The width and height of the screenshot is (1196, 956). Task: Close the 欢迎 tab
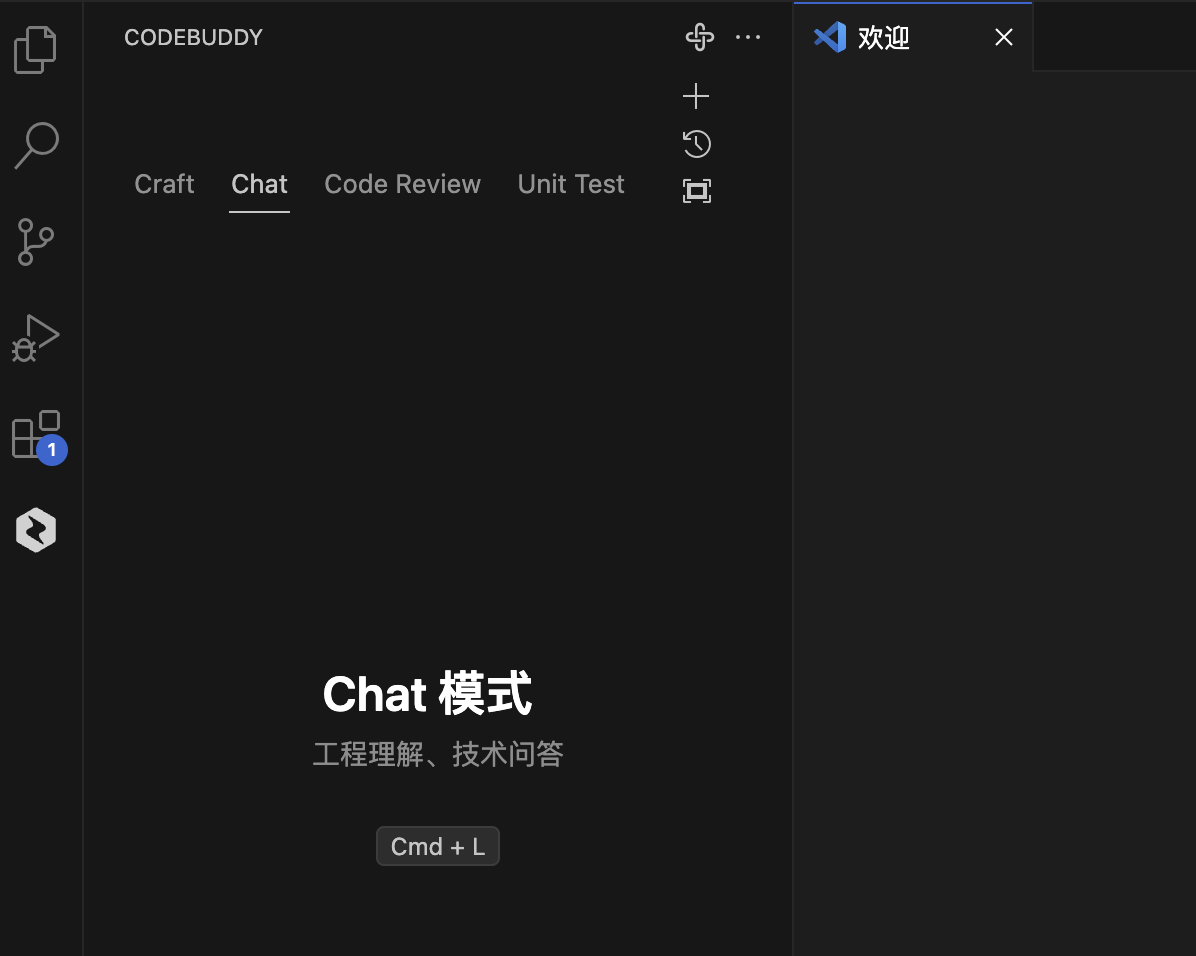coord(1003,37)
